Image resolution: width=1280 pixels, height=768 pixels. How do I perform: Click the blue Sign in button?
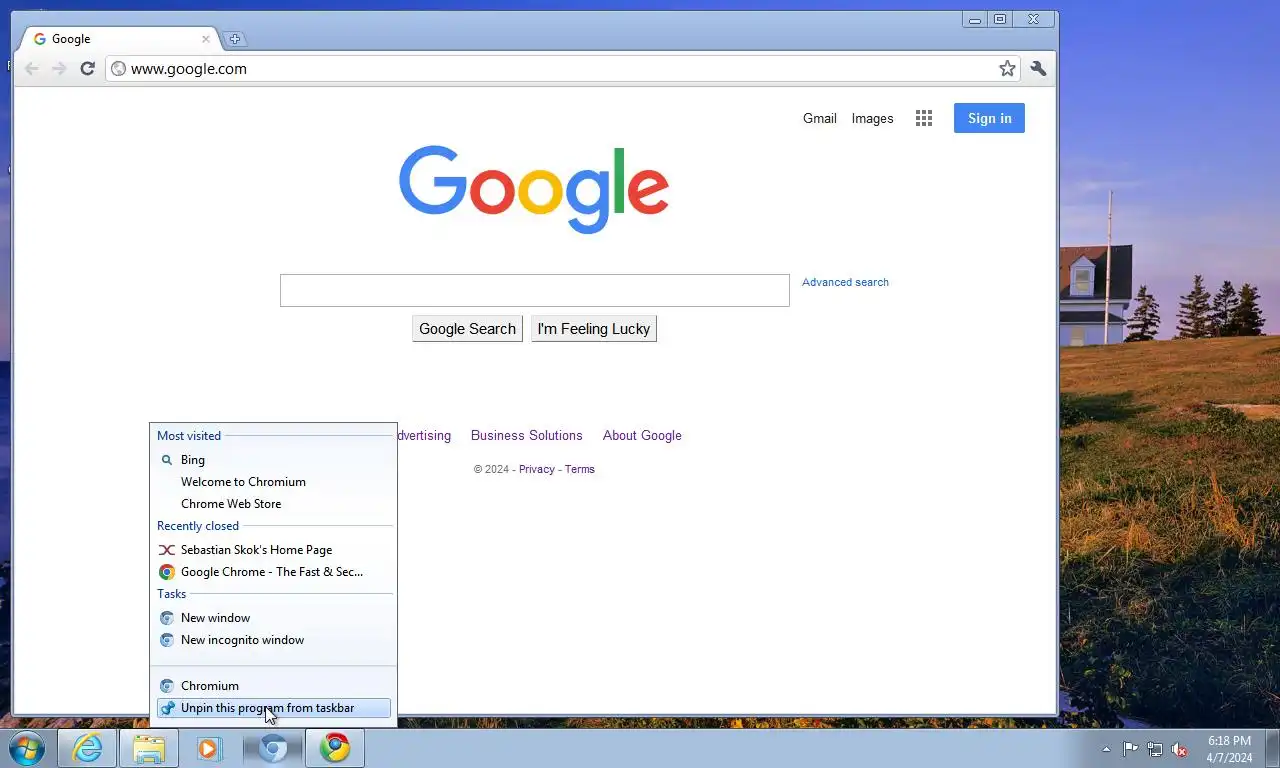point(989,118)
